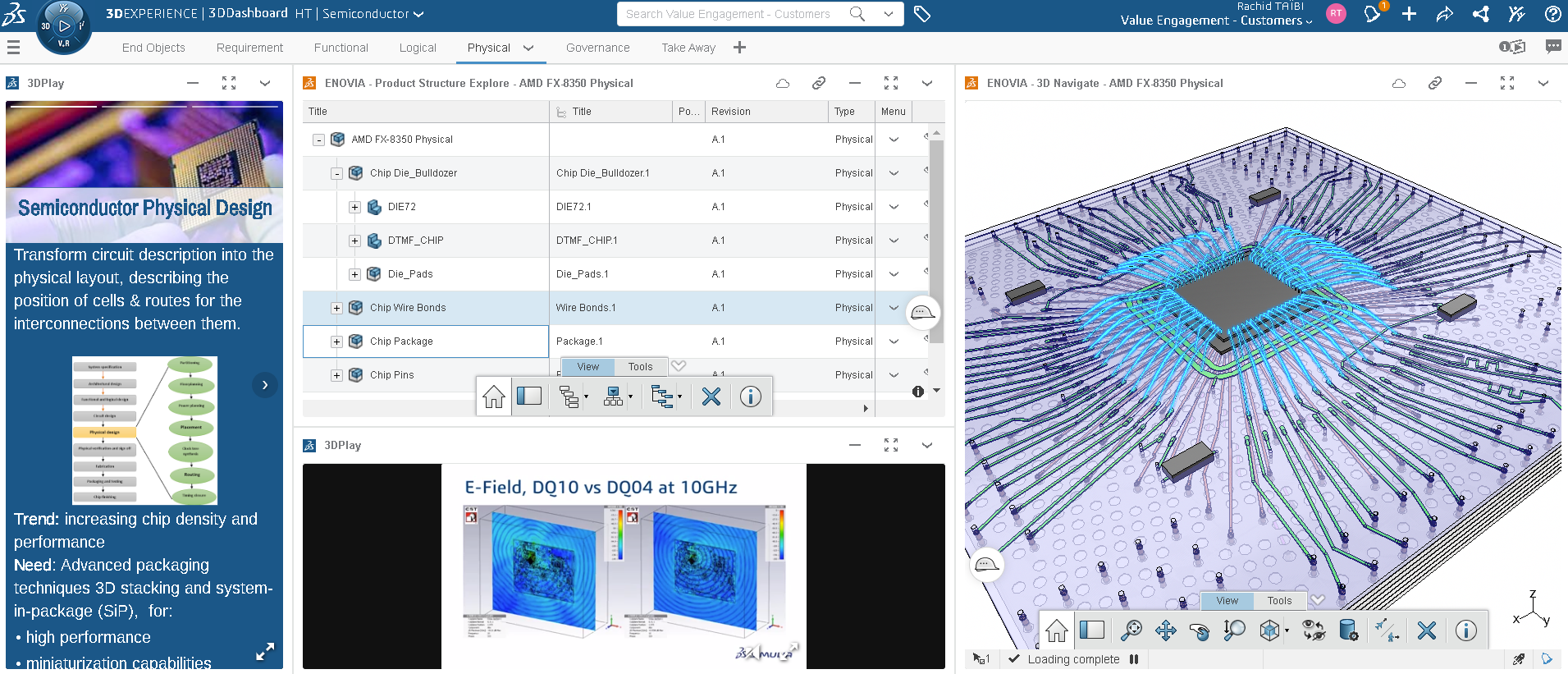Open the Help question mark icon
The width and height of the screenshot is (1568, 674).
click(x=1552, y=14)
